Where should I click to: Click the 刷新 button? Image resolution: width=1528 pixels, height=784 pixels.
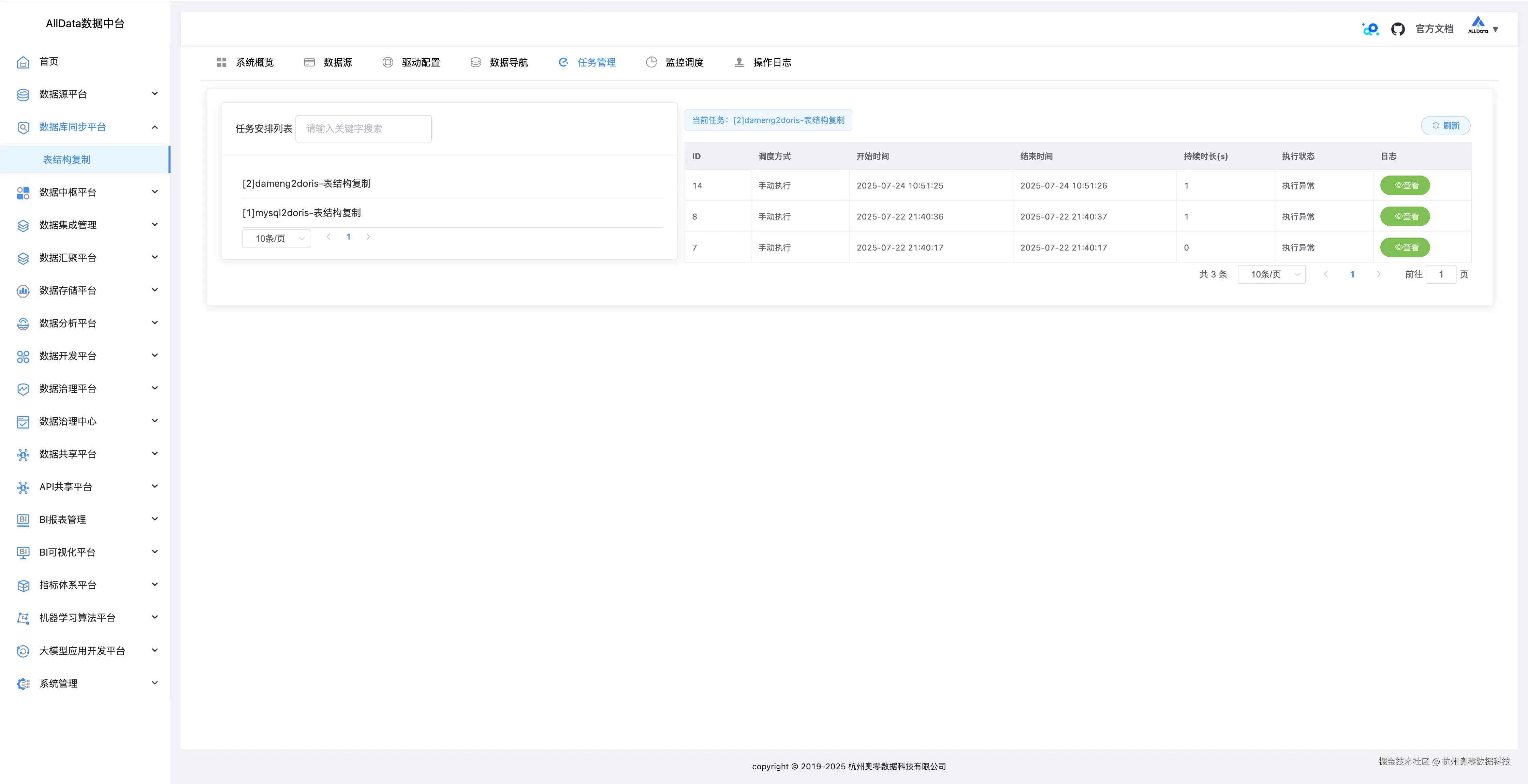point(1445,126)
